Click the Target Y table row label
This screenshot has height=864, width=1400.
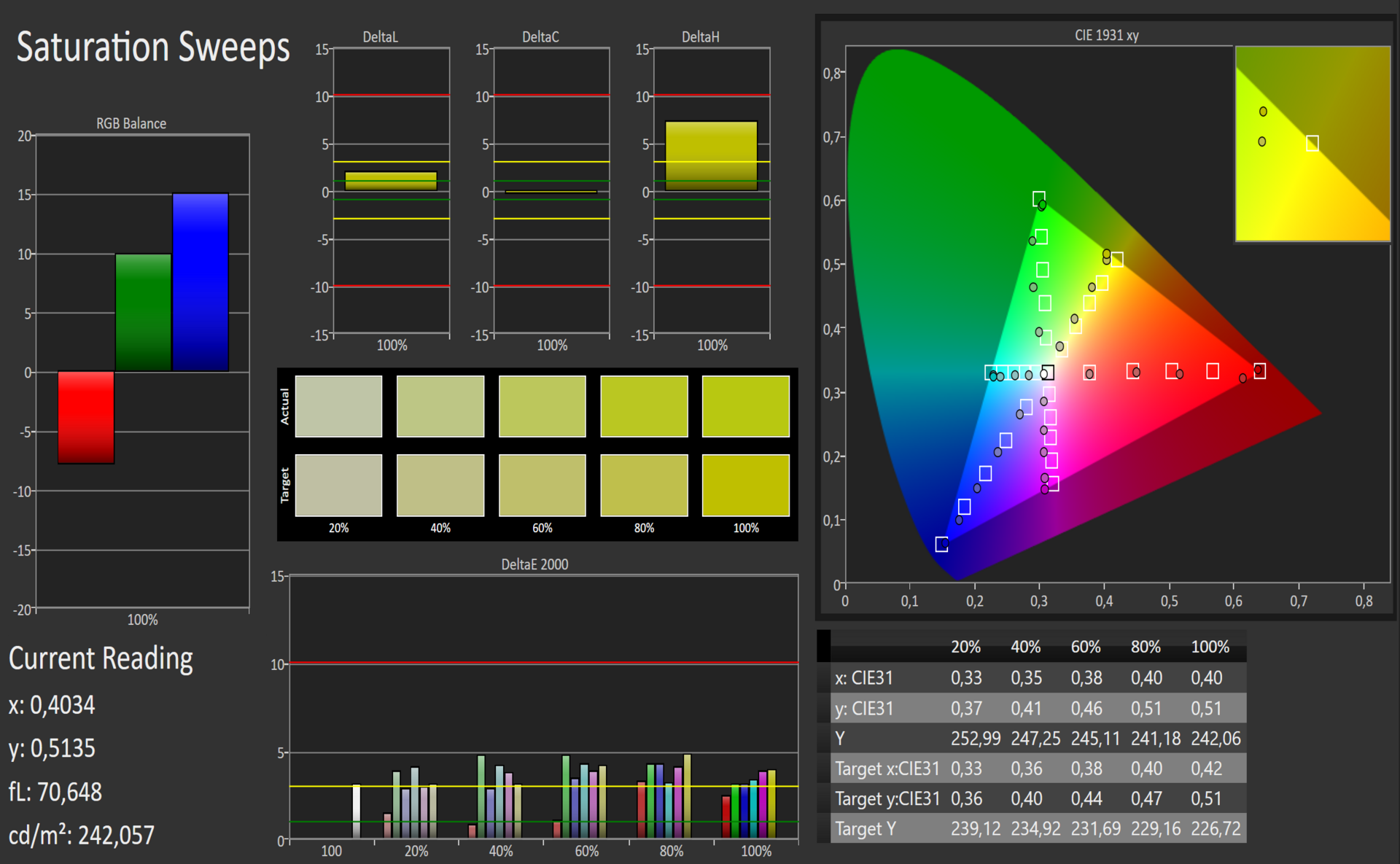pyautogui.click(x=864, y=829)
